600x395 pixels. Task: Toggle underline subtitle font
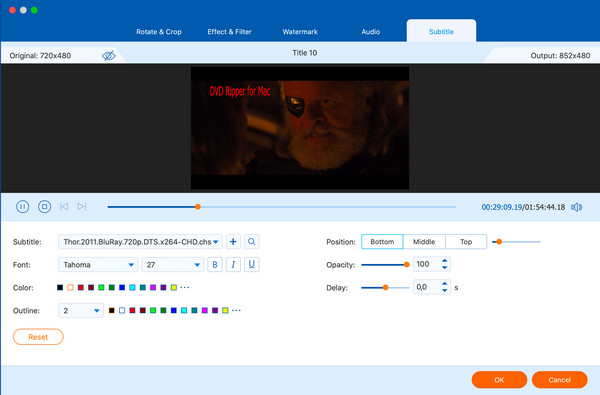tap(251, 264)
